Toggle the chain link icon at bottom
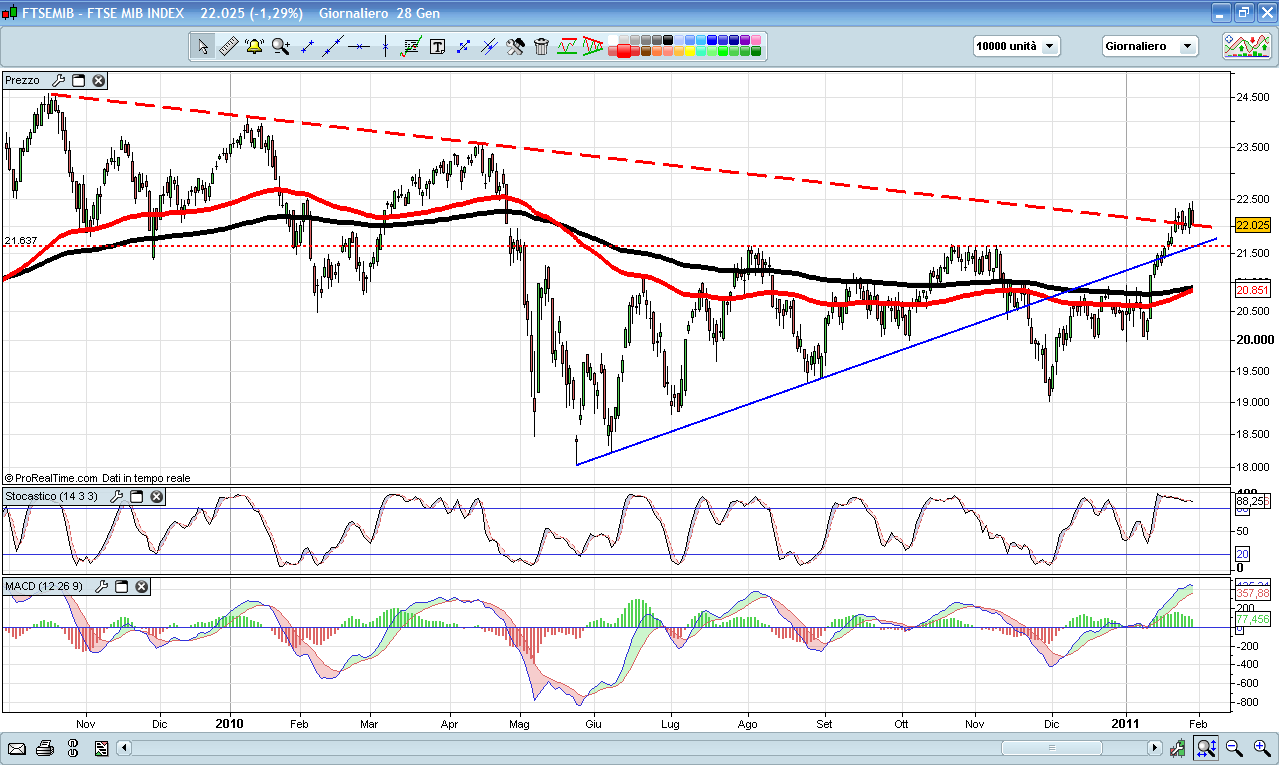The width and height of the screenshot is (1279, 765). click(x=73, y=748)
